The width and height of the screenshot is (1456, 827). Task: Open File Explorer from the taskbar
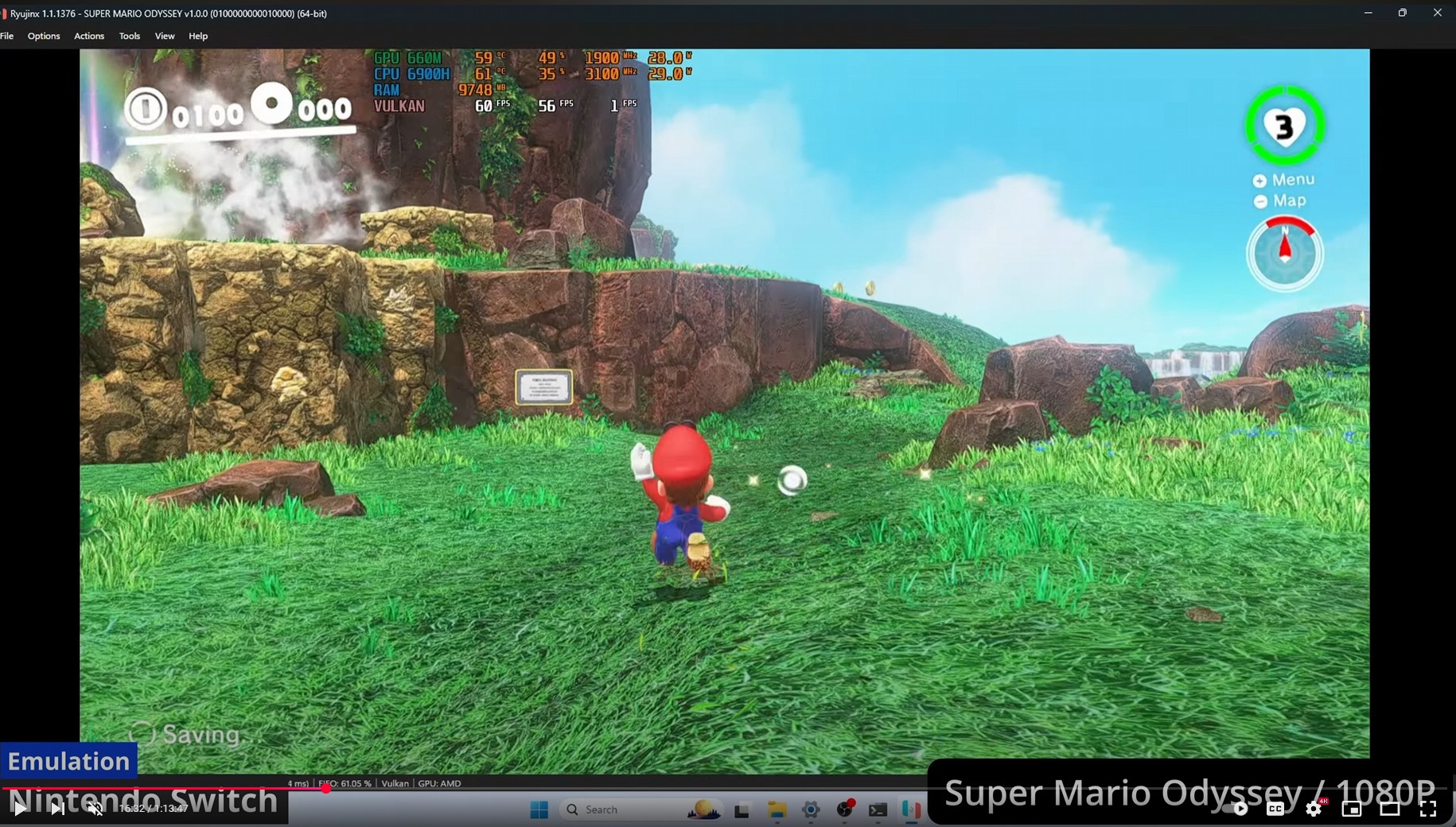777,810
